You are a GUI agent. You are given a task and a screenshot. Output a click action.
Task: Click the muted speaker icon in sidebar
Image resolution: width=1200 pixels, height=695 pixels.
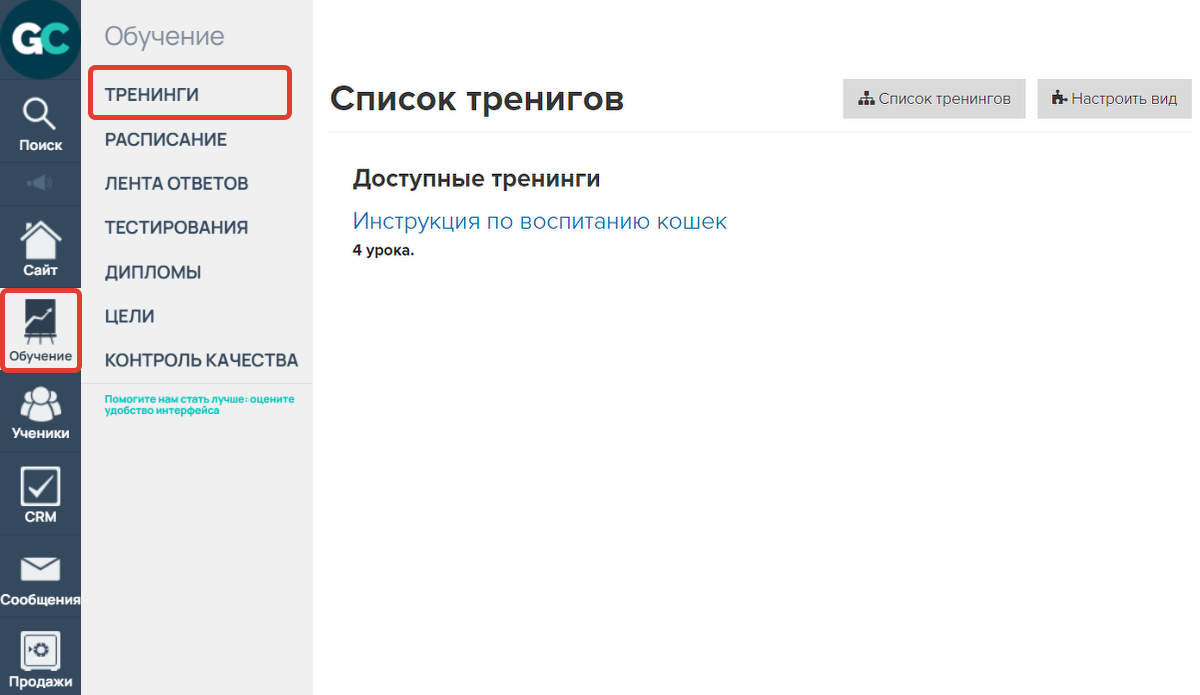40,183
